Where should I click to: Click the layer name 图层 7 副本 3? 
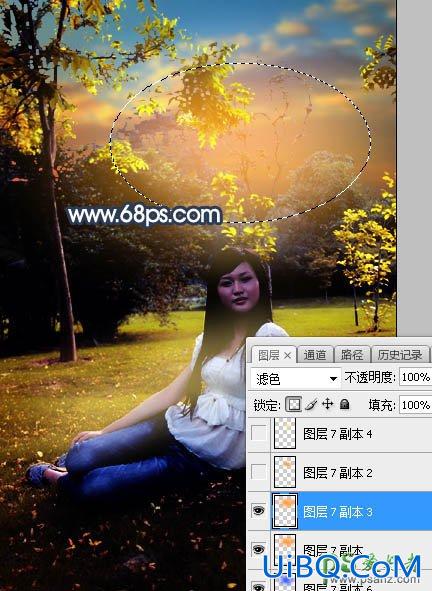tap(338, 511)
